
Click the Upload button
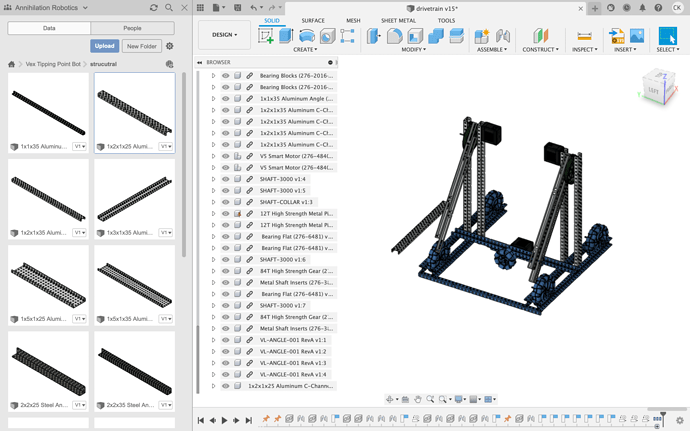pos(104,46)
